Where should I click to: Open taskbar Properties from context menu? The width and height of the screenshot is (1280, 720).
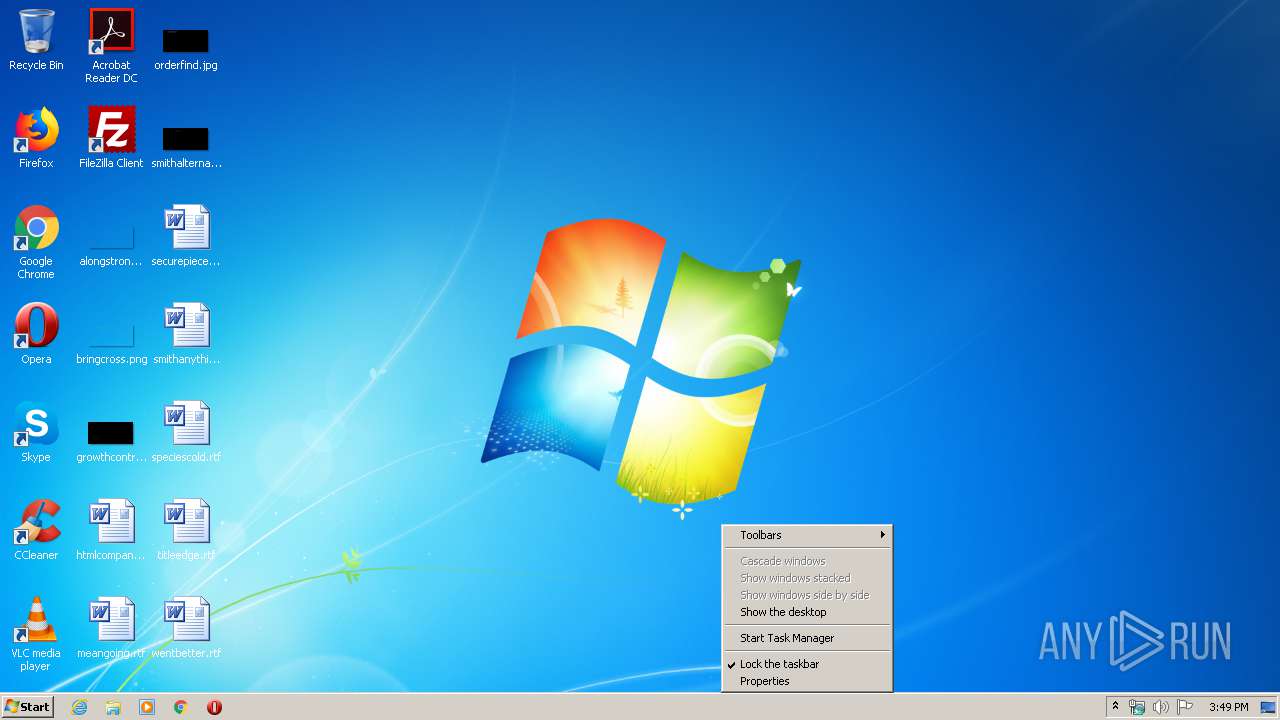pos(807,681)
